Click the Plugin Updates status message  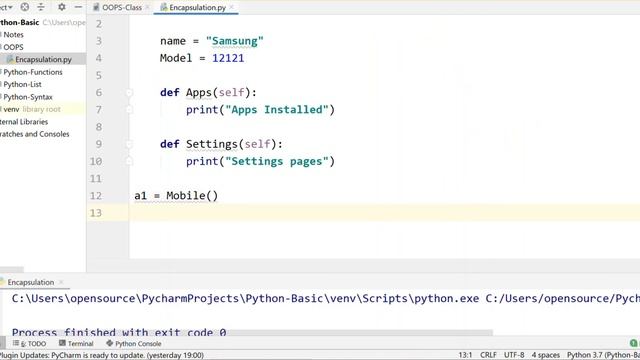[x=102, y=355]
